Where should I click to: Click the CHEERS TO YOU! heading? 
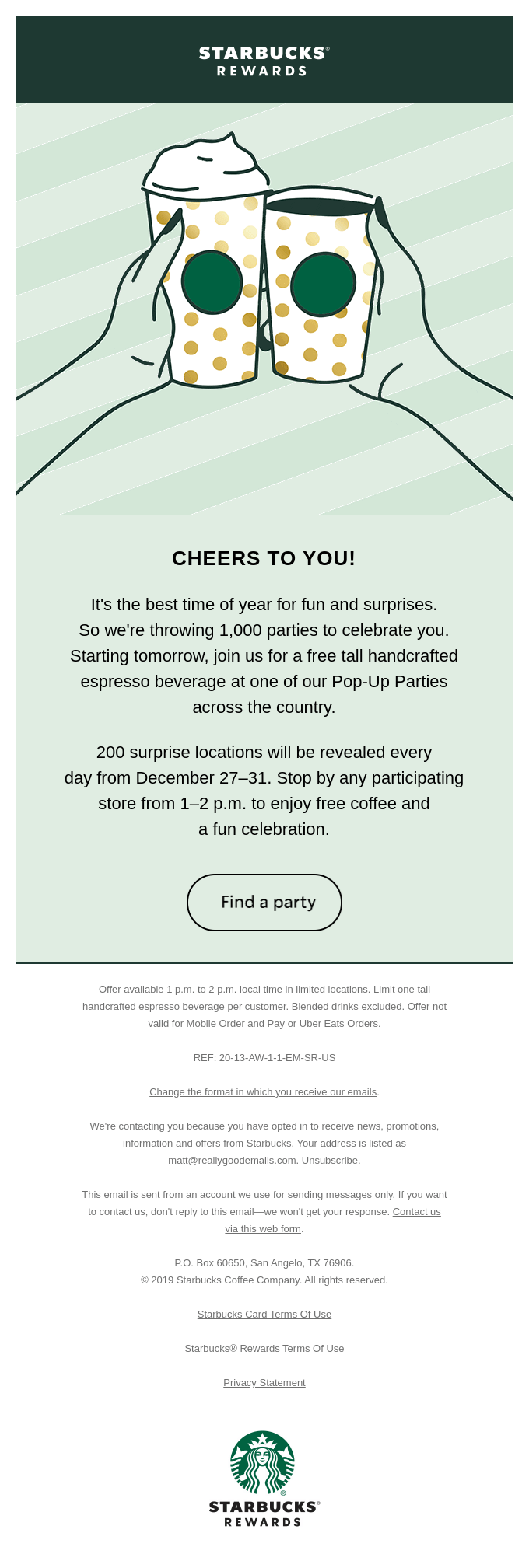[264, 558]
